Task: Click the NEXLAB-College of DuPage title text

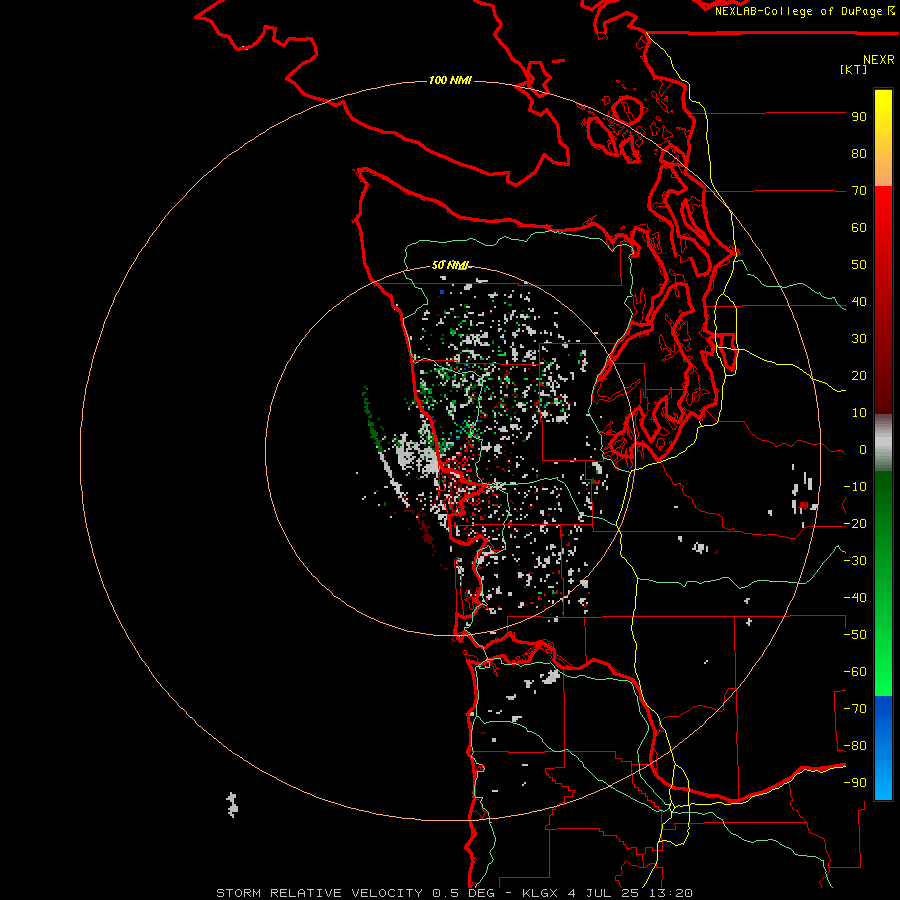Action: [798, 11]
